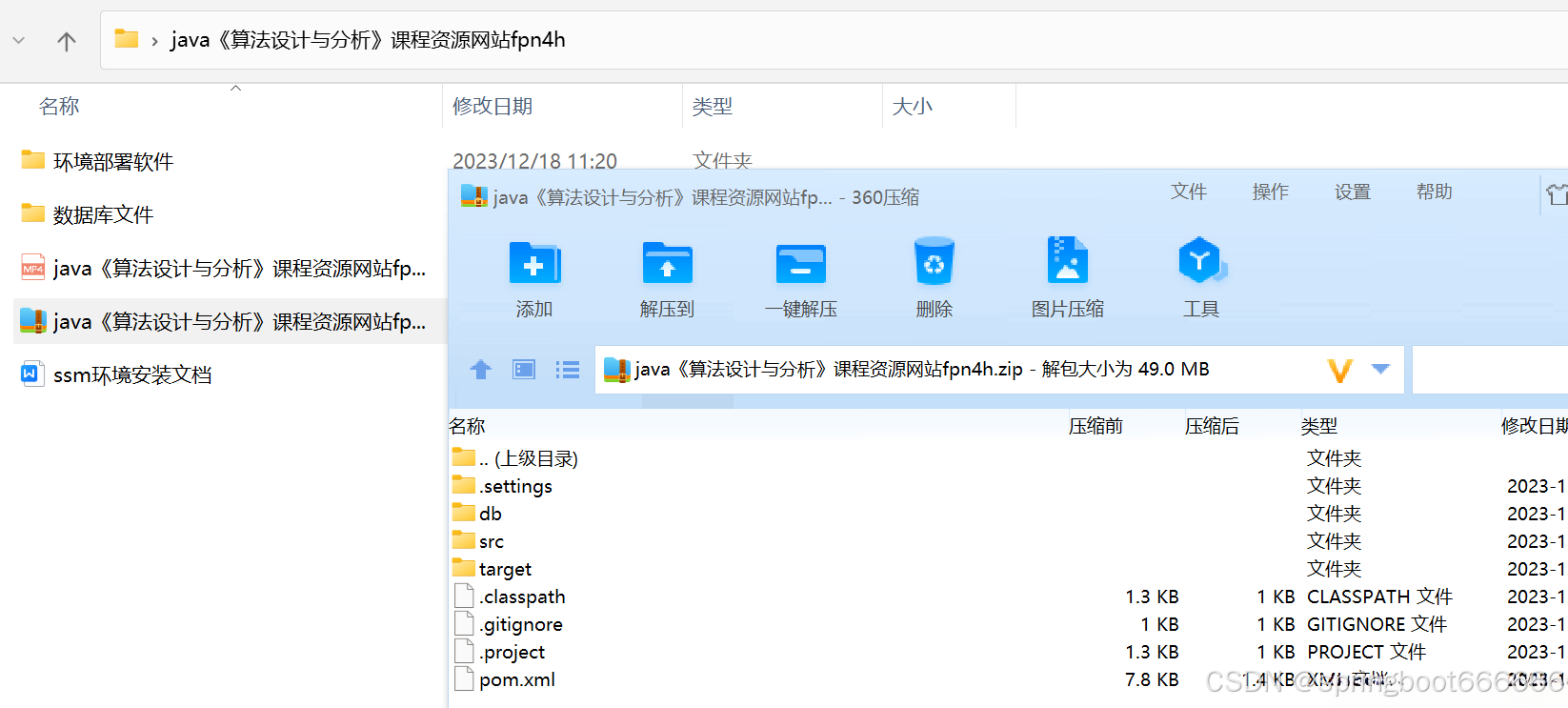
Task: Click the Explorer address bar path text
Action: (x=368, y=40)
